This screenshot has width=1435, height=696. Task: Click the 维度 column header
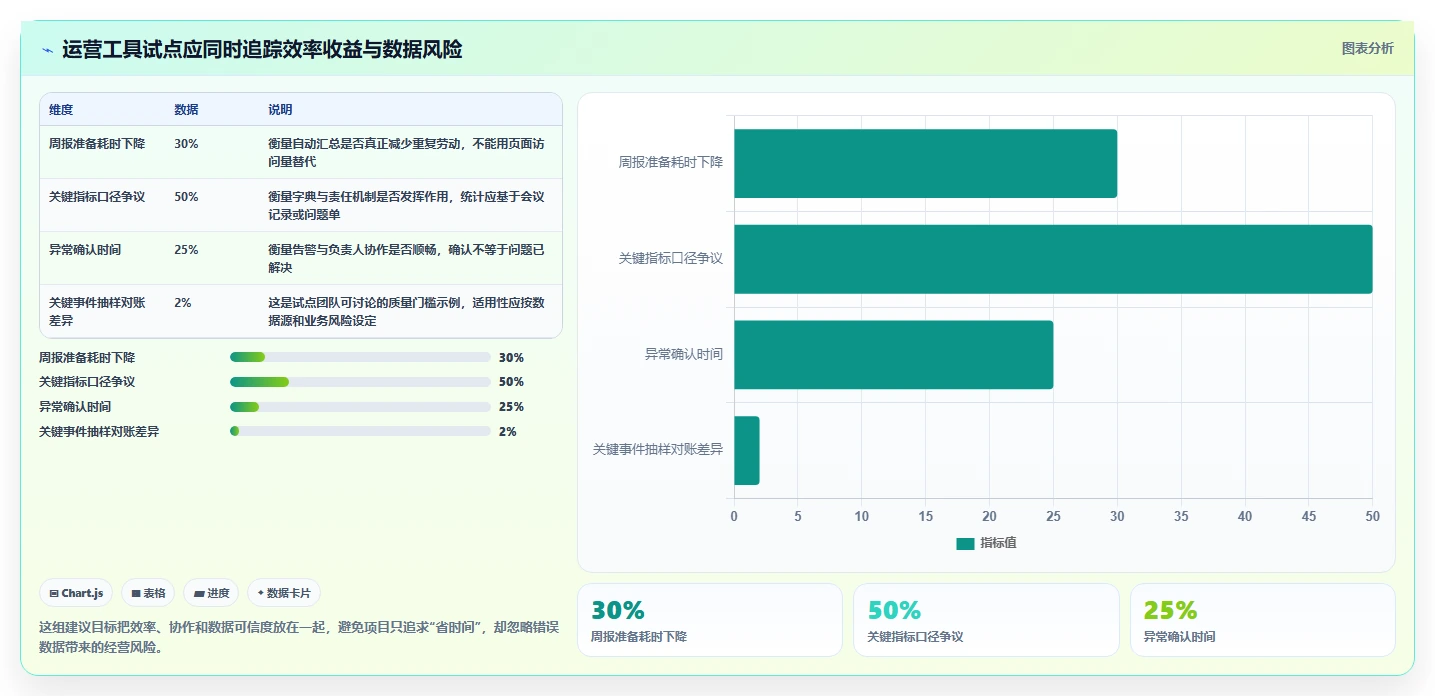pyautogui.click(x=61, y=110)
